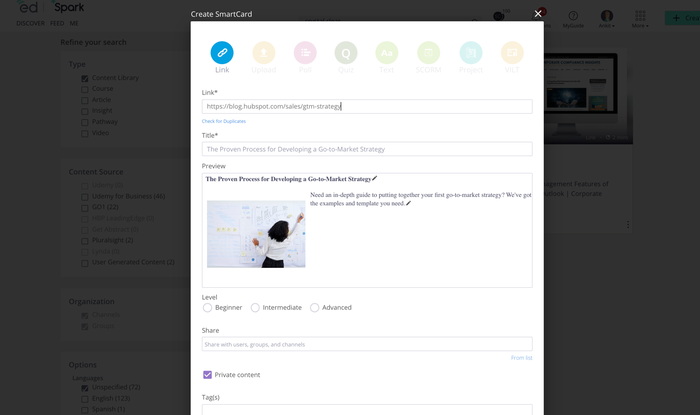Select the Upload card type icon

[x=263, y=53]
